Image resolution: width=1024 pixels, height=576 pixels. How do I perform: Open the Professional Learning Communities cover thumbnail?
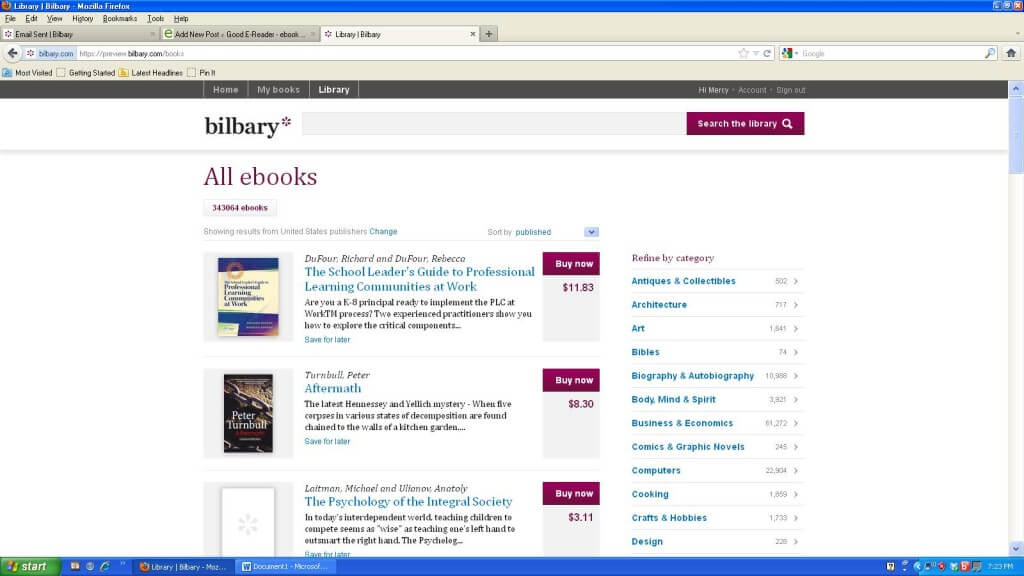pyautogui.click(x=248, y=297)
